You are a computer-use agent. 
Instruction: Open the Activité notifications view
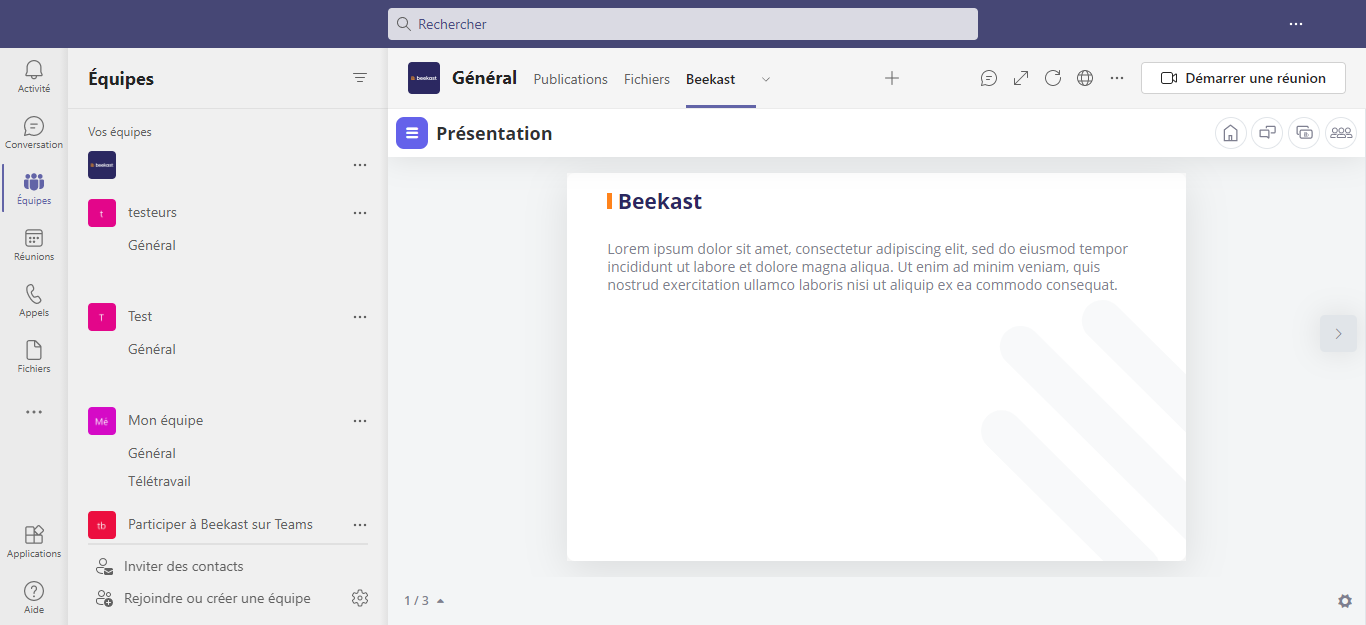(34, 76)
